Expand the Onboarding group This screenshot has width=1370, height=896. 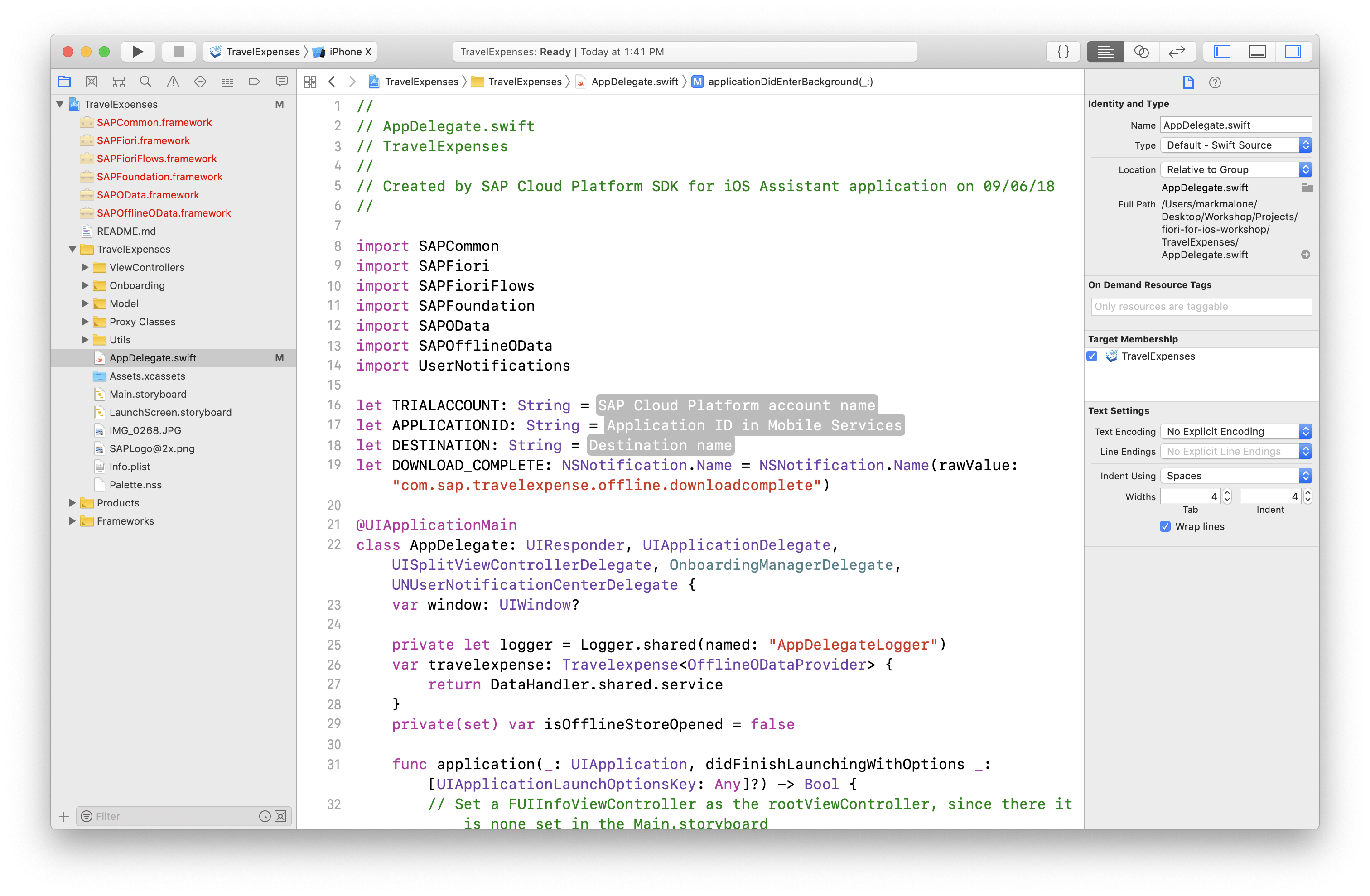pyautogui.click(x=85, y=285)
